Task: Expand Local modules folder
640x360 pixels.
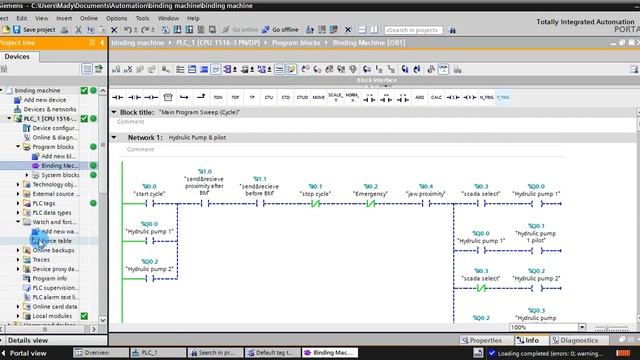Action: tap(18, 316)
